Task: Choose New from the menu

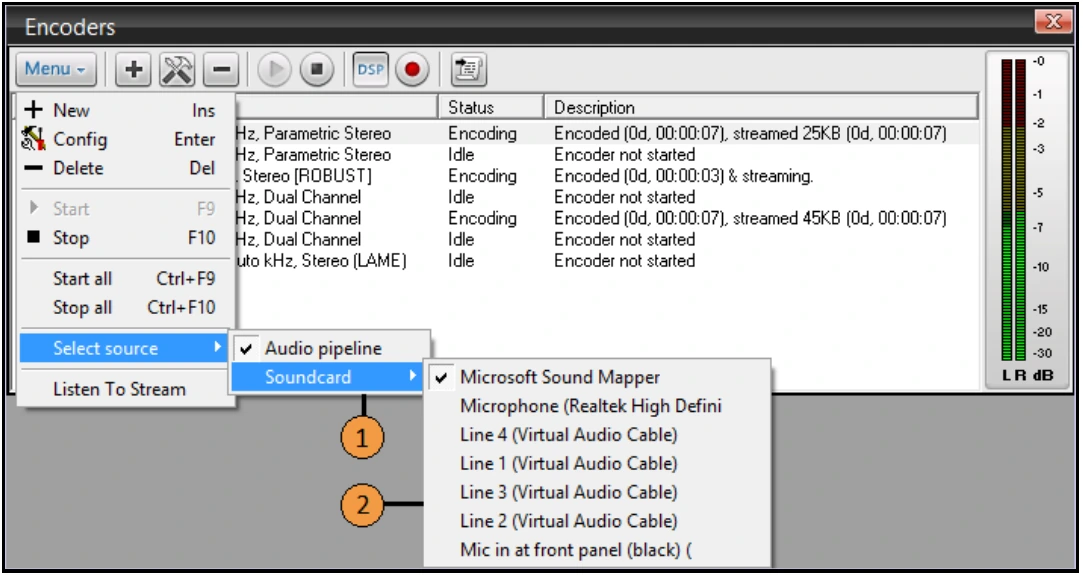Action: (126, 110)
